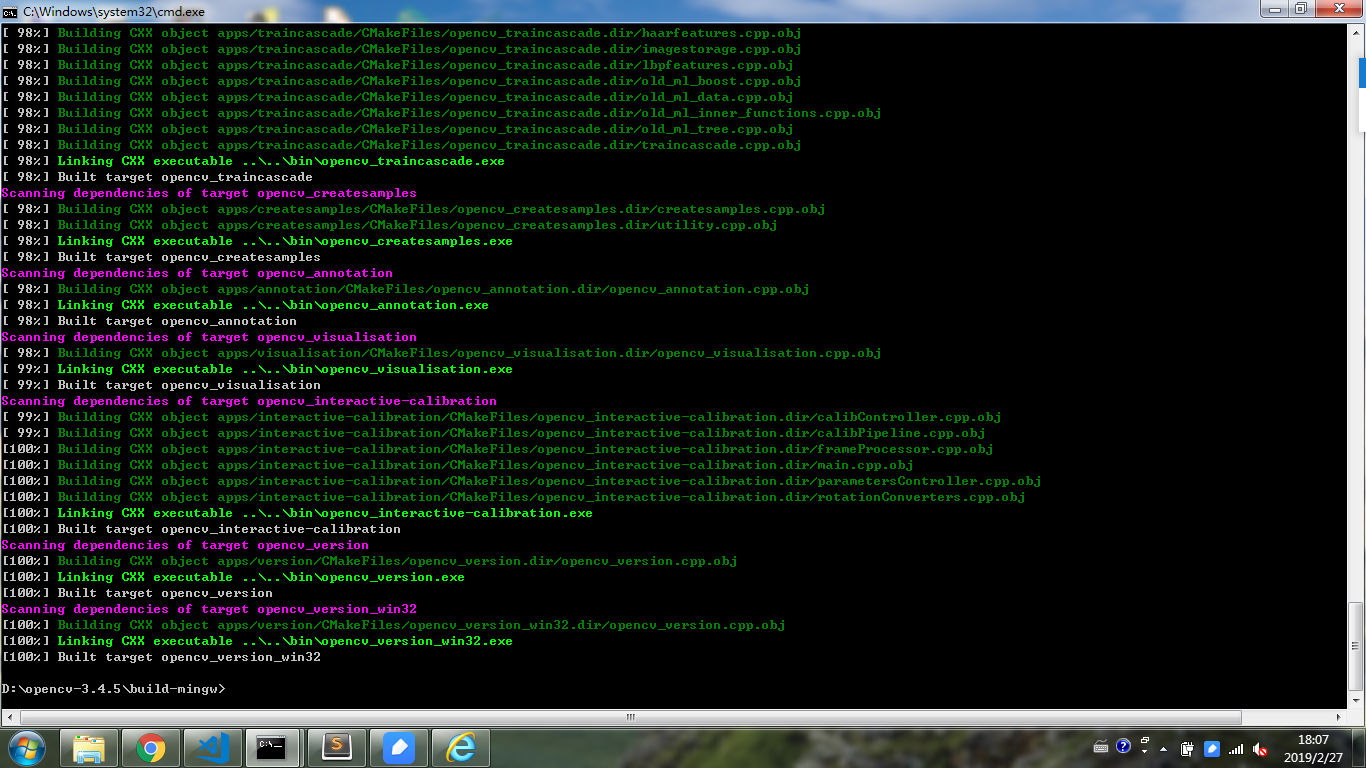Open the blue pen note tray icon

coord(1212,748)
